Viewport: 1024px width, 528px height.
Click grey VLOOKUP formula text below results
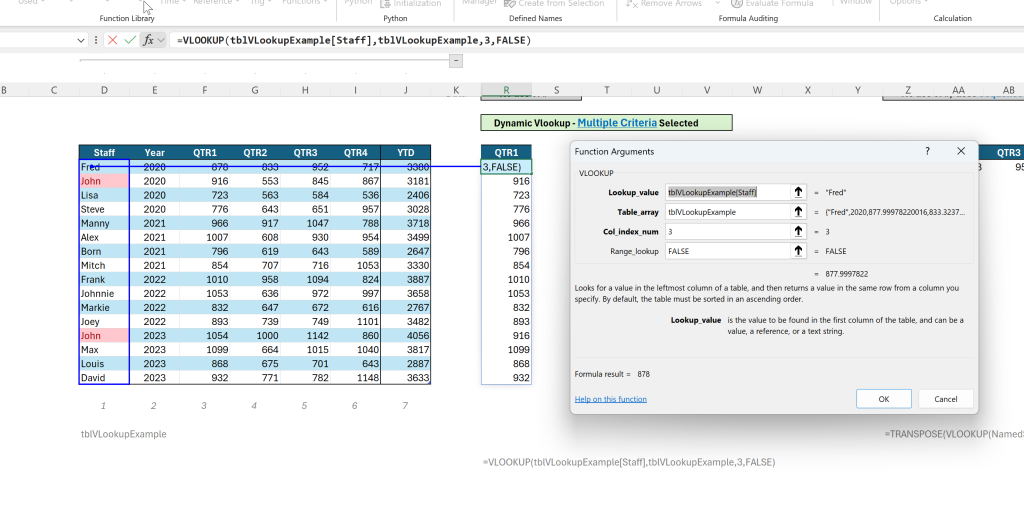[629, 462]
